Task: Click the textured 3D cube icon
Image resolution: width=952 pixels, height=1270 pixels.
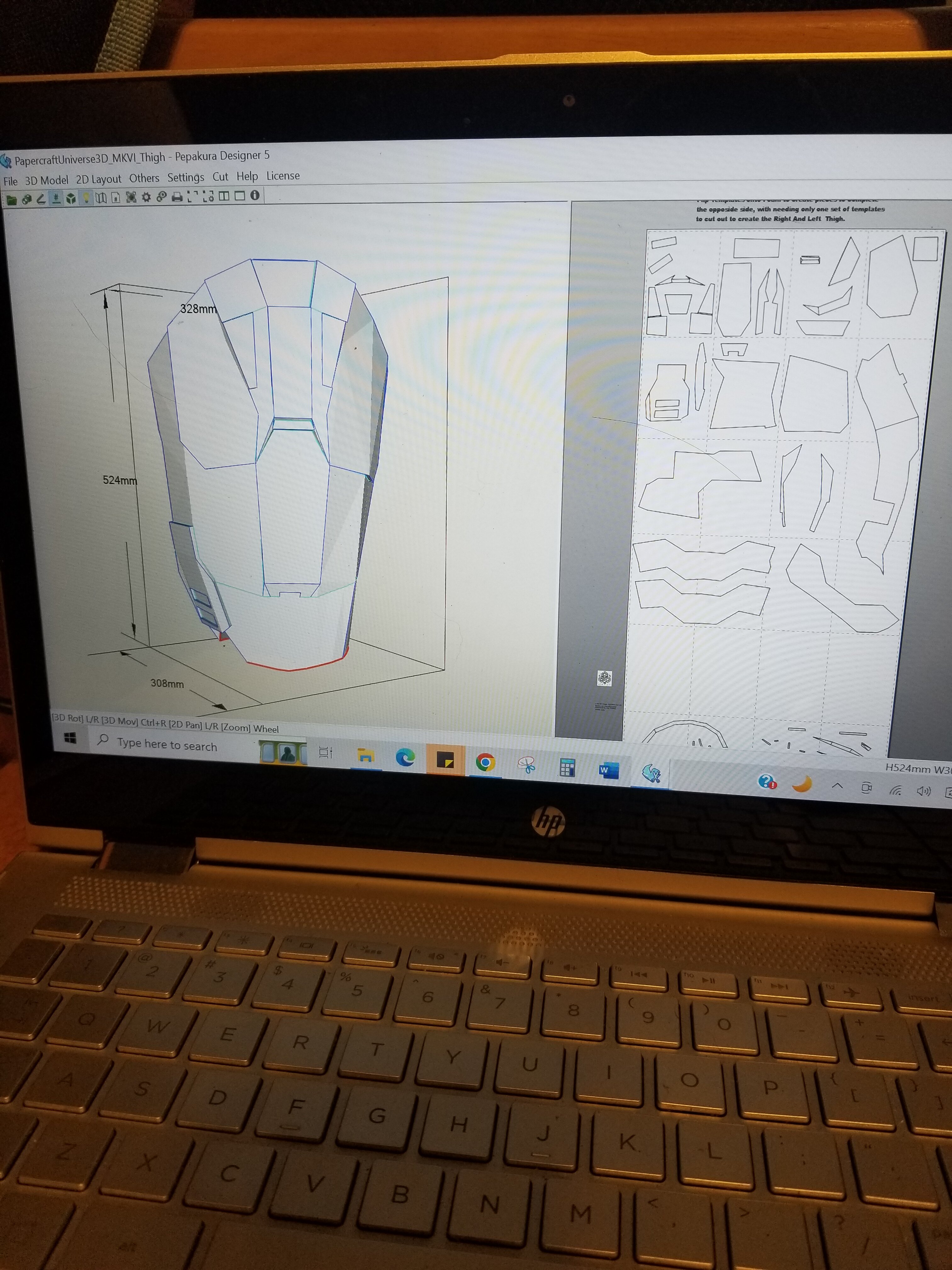Action: (x=71, y=198)
